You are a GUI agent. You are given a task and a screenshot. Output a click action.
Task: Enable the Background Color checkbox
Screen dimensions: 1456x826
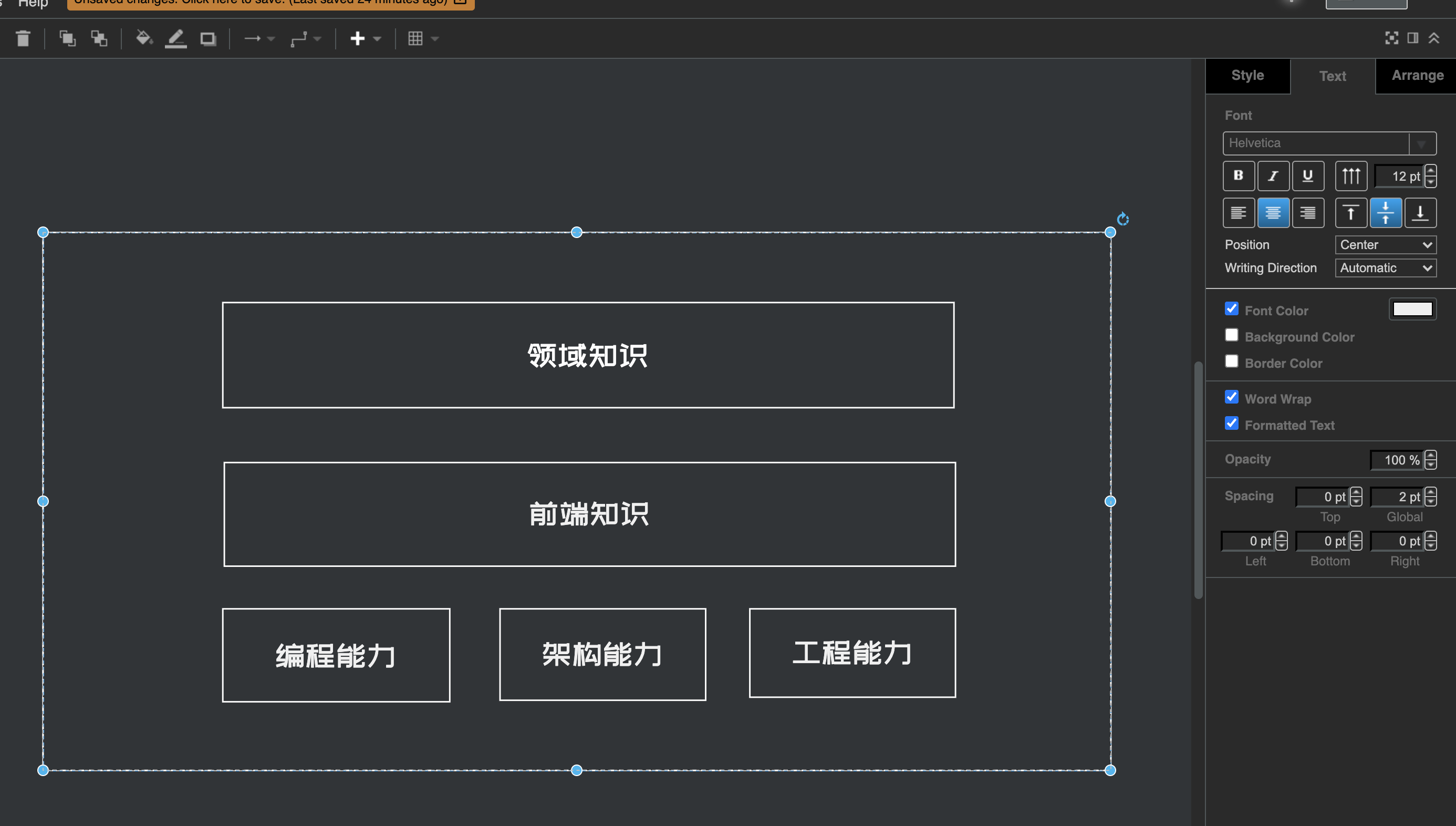point(1231,335)
